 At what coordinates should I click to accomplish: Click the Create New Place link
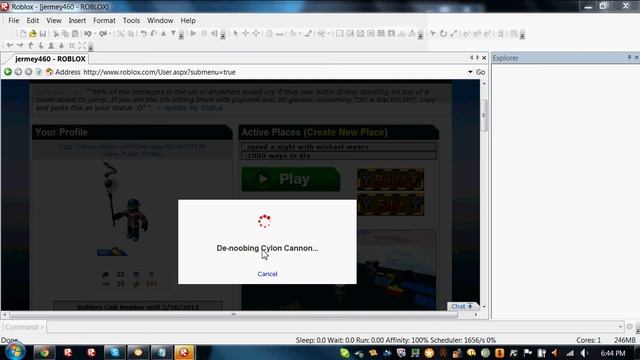[346, 132]
